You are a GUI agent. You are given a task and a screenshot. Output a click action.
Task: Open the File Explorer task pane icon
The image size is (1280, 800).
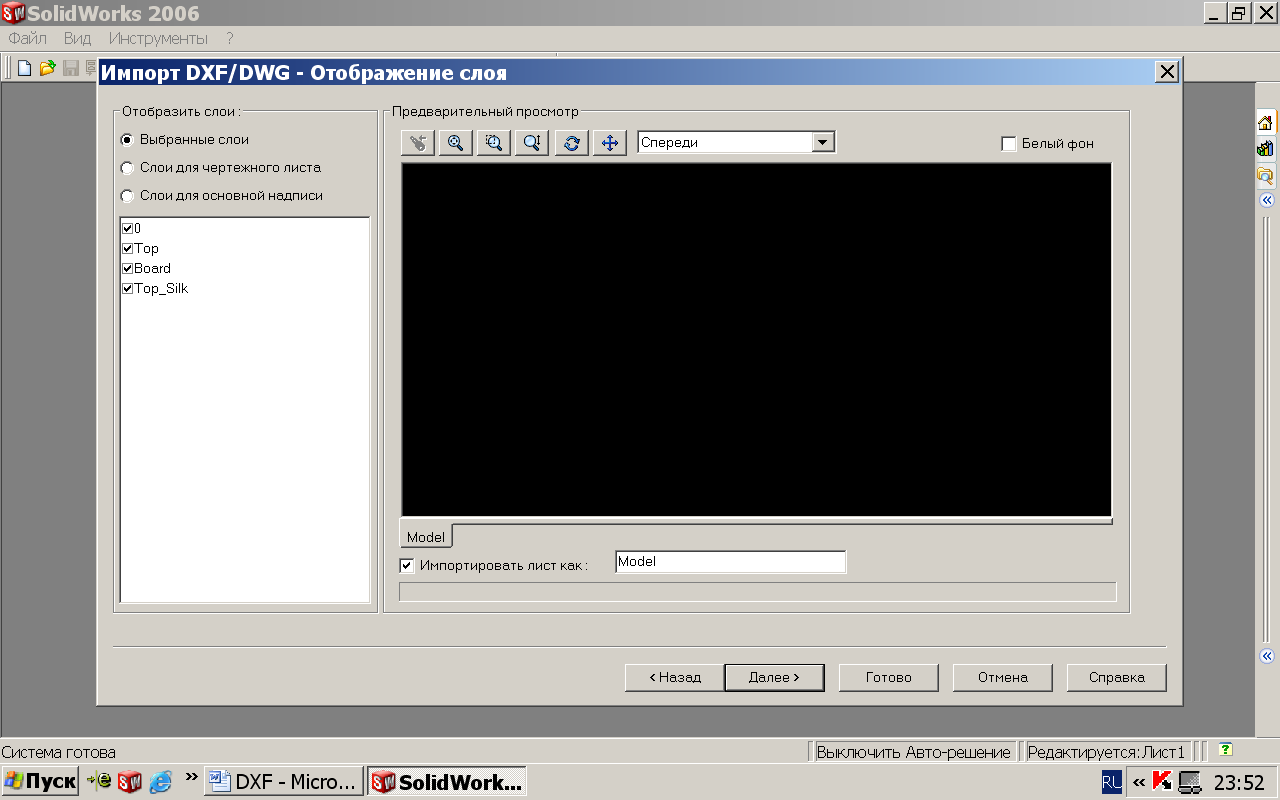pos(1265,176)
